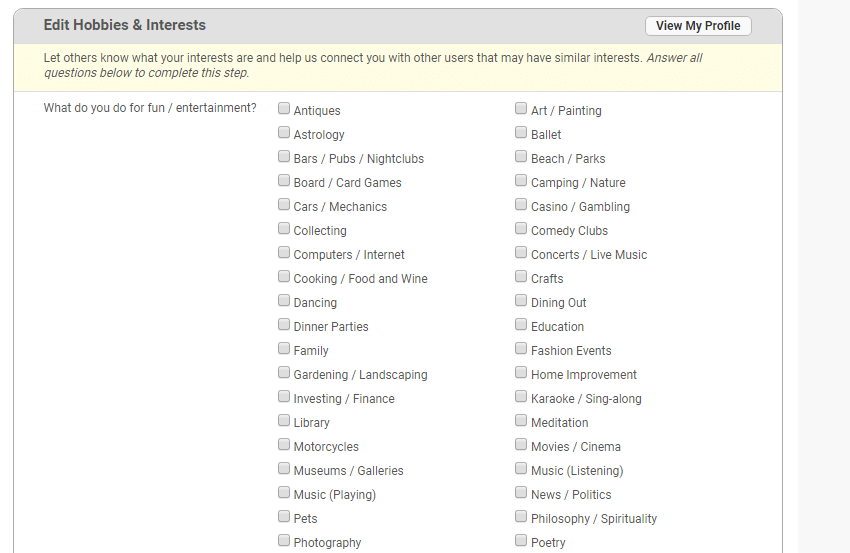Check the Dancing checkbox
The height and width of the screenshot is (553, 850).
pos(284,301)
